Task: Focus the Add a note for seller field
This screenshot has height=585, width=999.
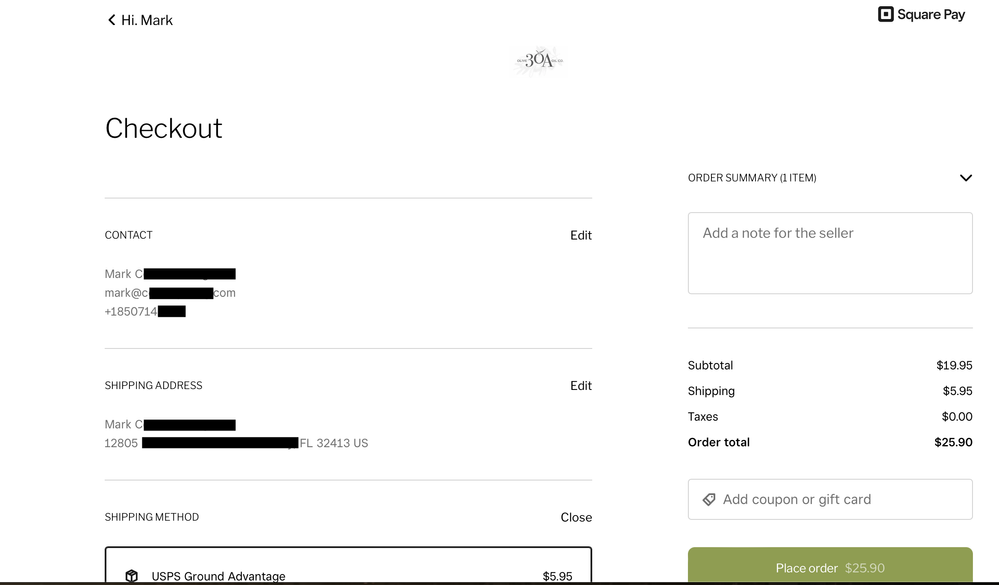Action: coord(830,253)
